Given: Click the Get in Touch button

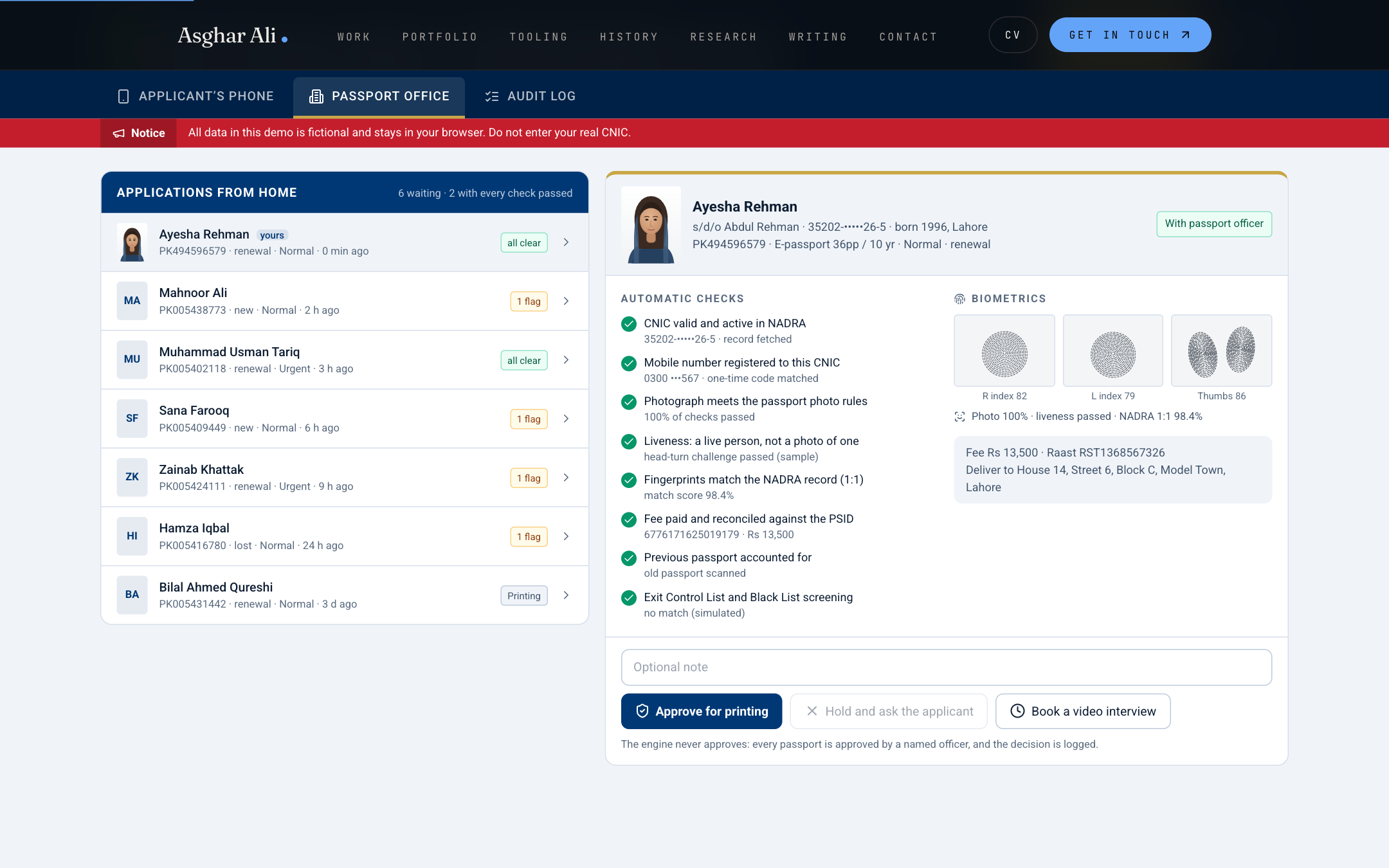Looking at the screenshot, I should coord(1130,35).
